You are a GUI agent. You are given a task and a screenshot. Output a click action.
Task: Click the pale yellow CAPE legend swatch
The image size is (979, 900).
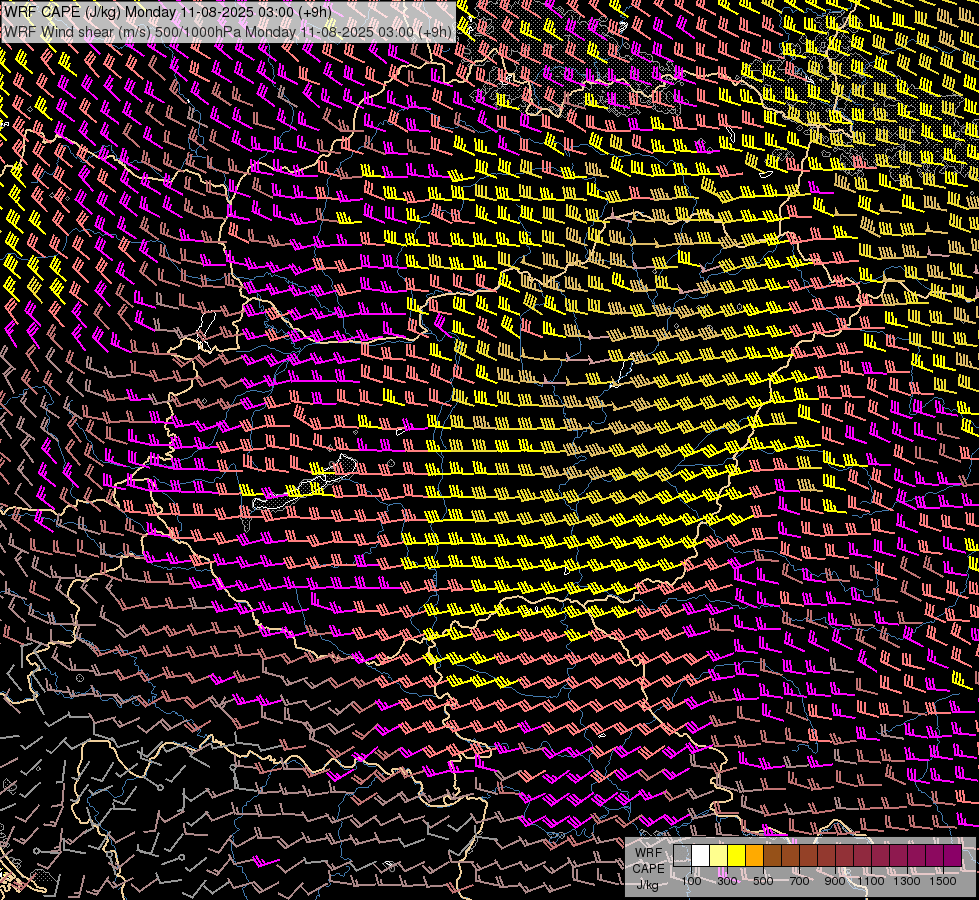[719, 856]
